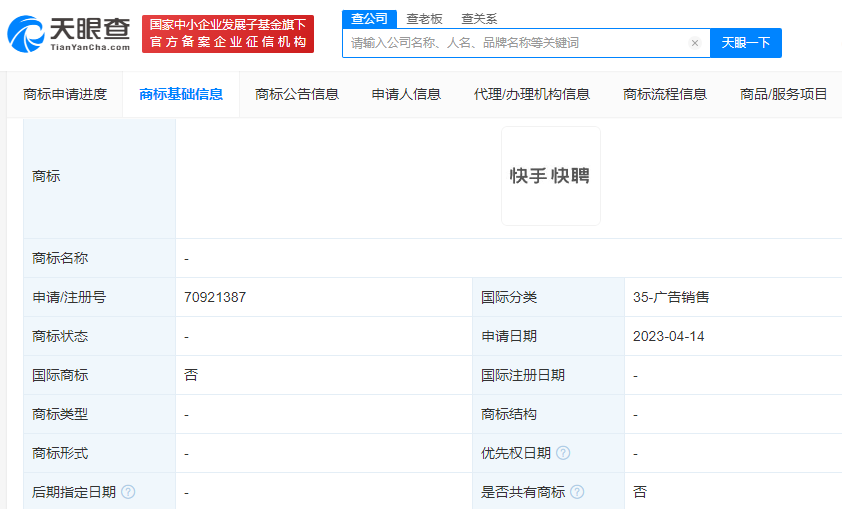
Task: Click the 否 value beside 国际商标
Action: point(191,375)
